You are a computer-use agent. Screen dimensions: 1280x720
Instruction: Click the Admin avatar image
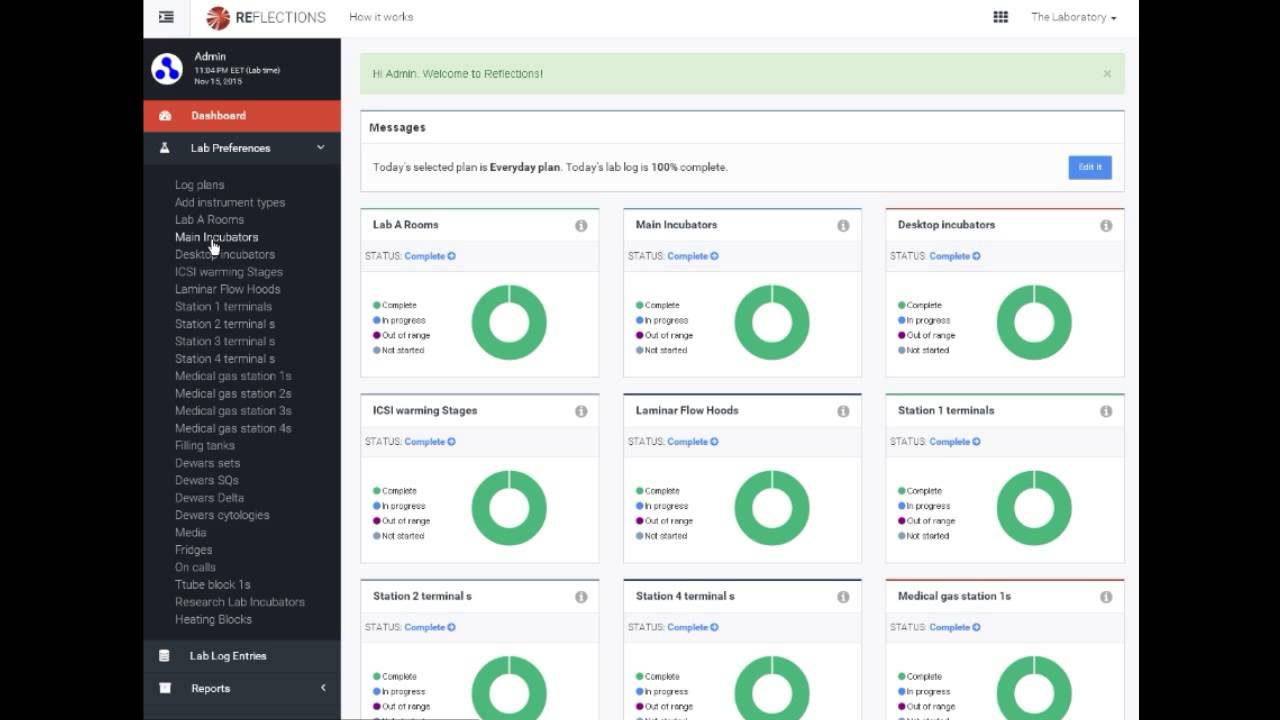[x=167, y=69]
